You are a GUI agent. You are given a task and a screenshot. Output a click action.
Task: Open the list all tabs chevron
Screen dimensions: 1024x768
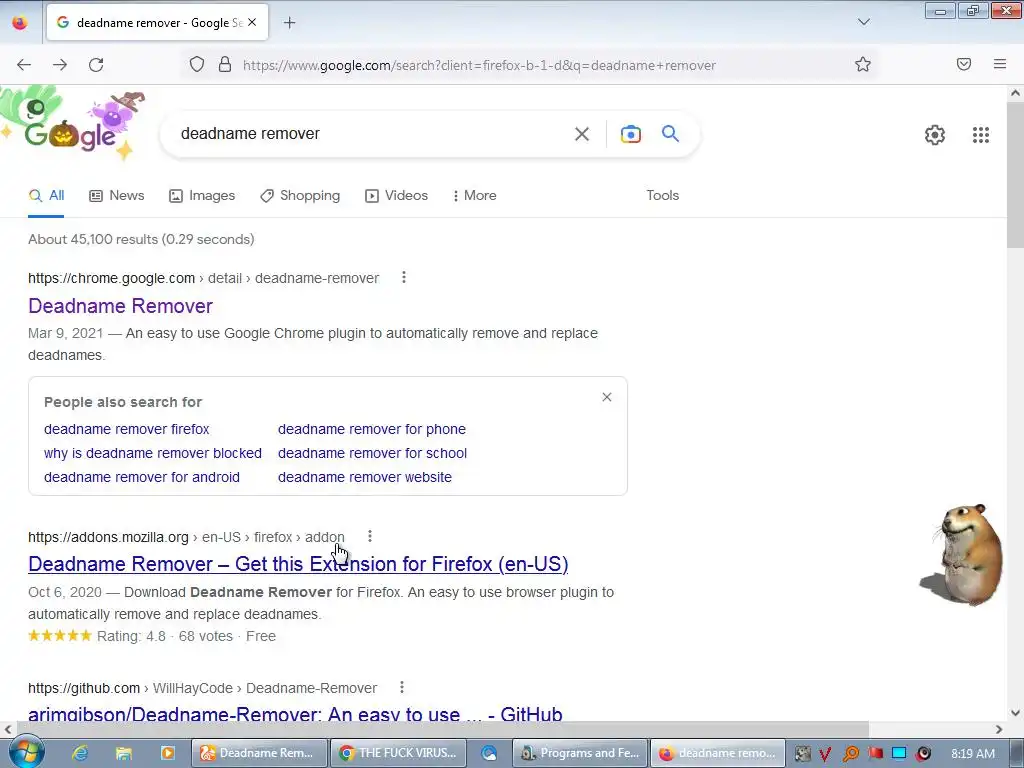(x=863, y=22)
